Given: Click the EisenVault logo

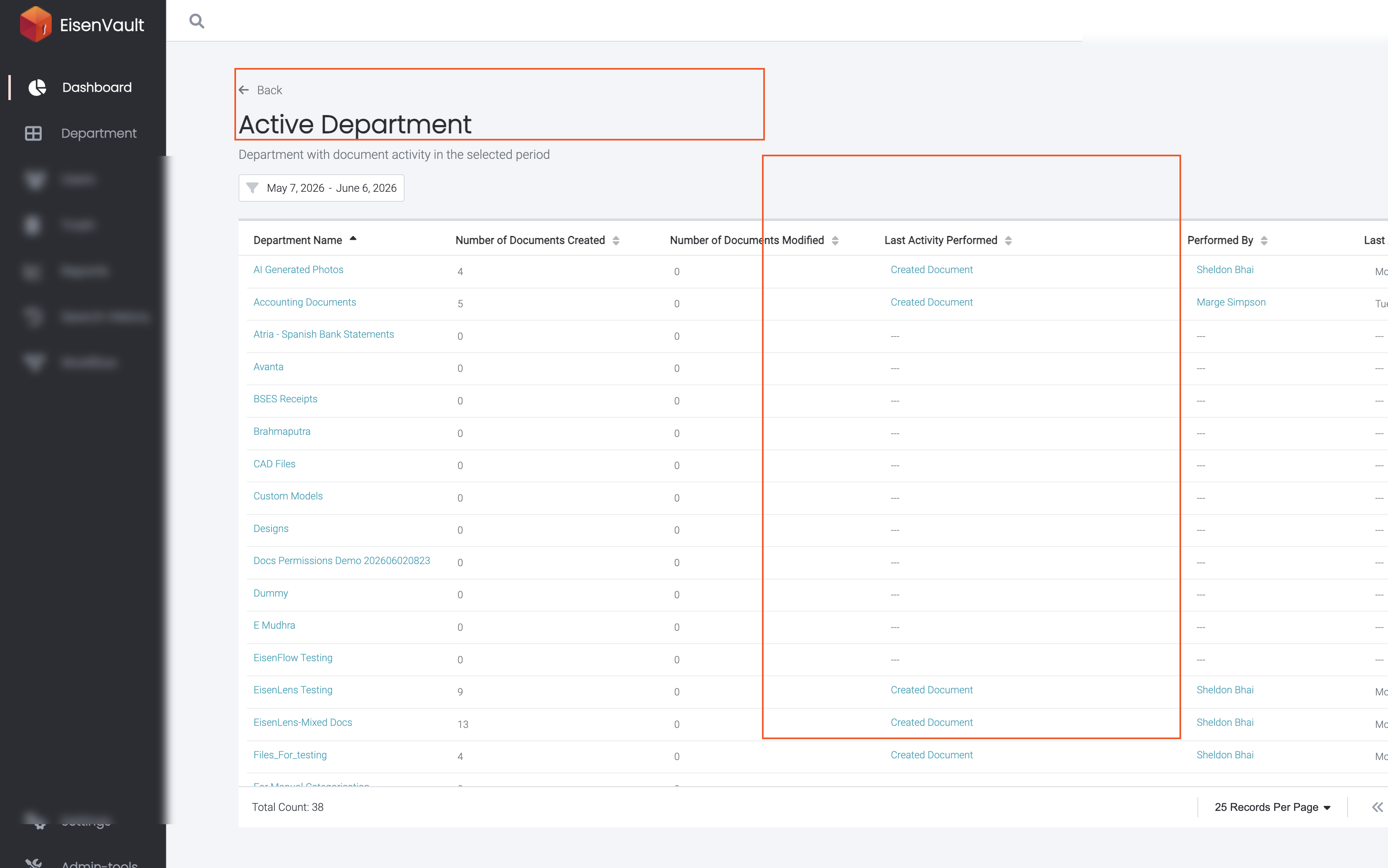Looking at the screenshot, I should (x=82, y=25).
